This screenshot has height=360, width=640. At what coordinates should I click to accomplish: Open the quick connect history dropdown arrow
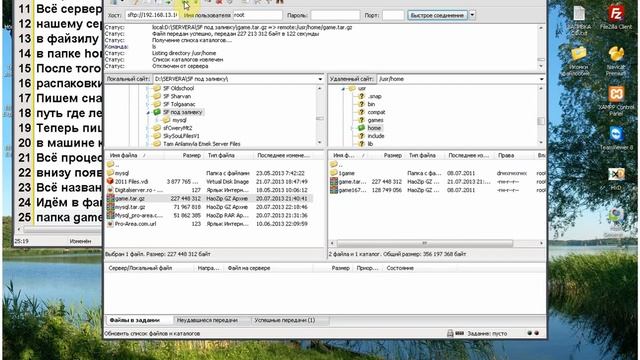coord(472,15)
